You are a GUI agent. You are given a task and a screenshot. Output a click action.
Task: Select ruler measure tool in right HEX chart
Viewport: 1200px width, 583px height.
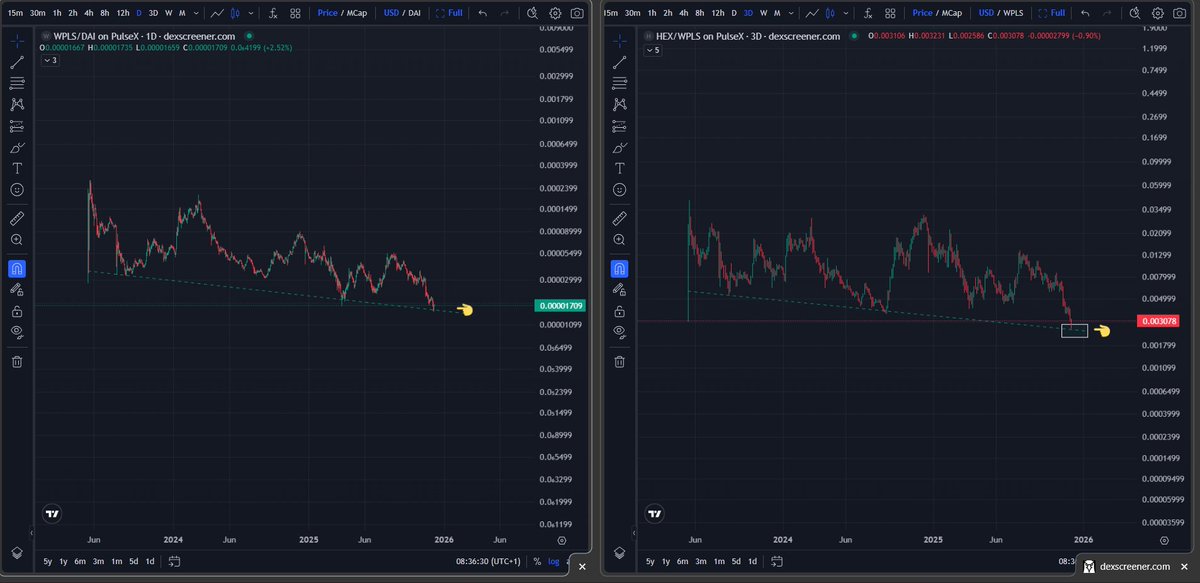(620, 218)
